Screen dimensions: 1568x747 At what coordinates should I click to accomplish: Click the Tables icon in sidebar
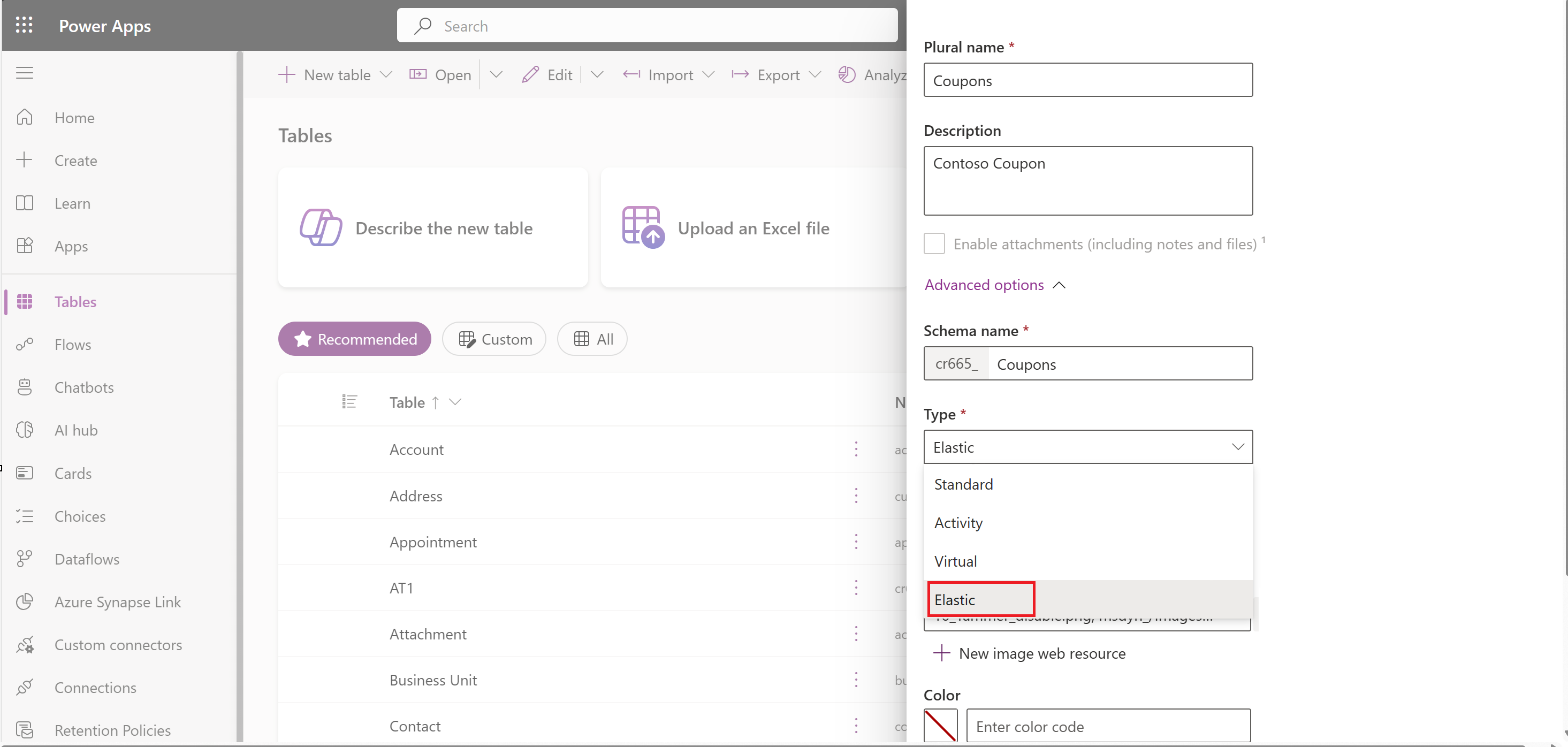pyautogui.click(x=26, y=301)
